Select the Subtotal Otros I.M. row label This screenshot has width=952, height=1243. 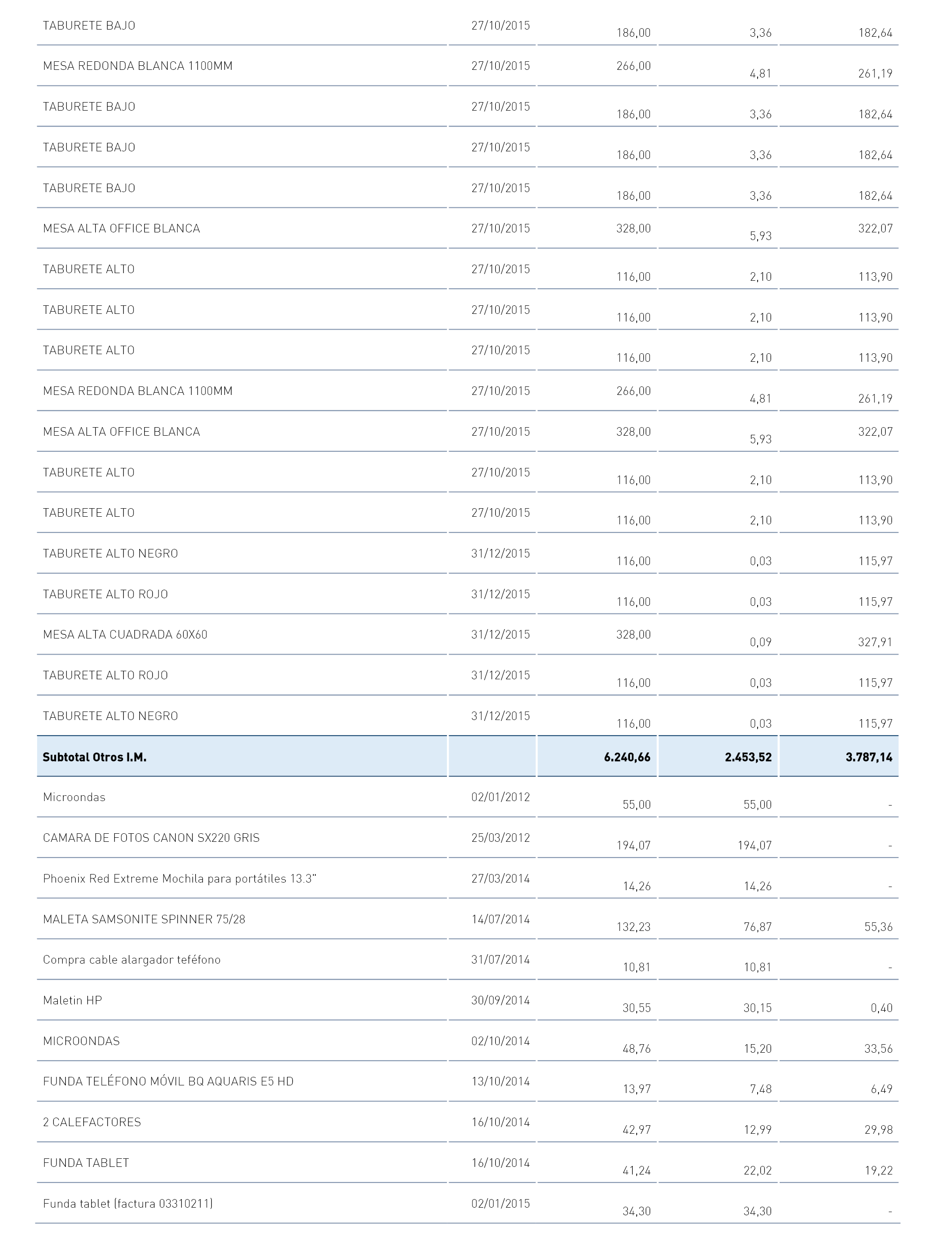click(x=94, y=757)
